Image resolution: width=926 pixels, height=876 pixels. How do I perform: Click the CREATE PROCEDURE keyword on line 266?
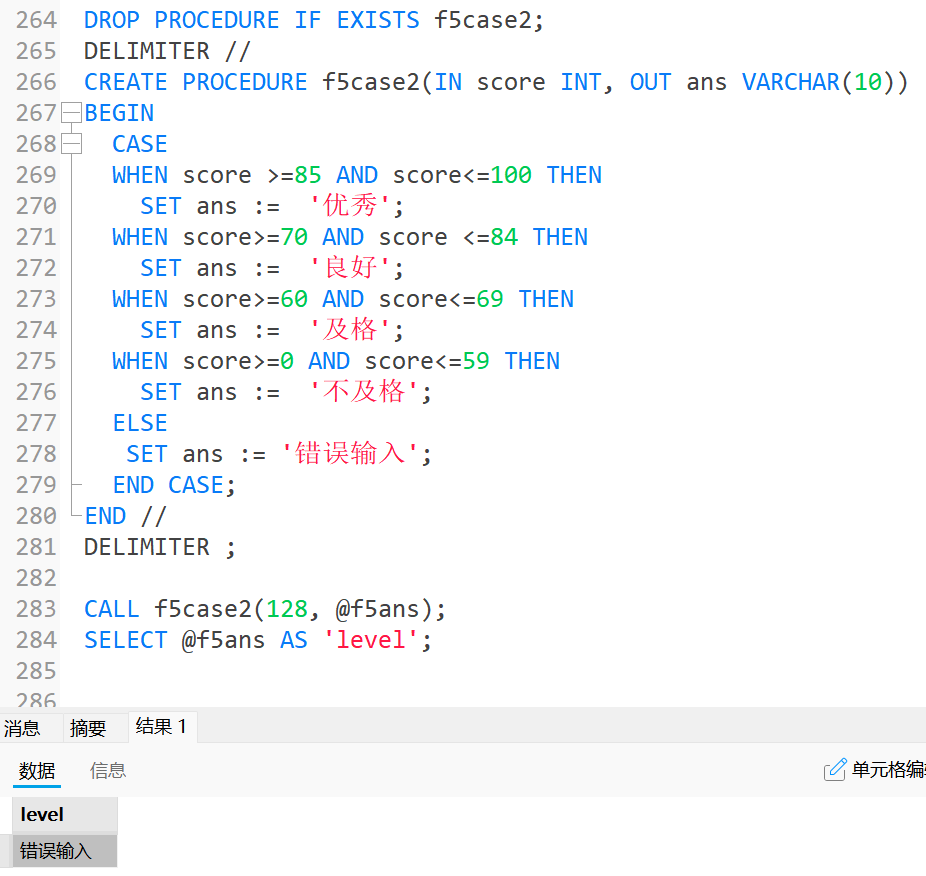(x=195, y=82)
